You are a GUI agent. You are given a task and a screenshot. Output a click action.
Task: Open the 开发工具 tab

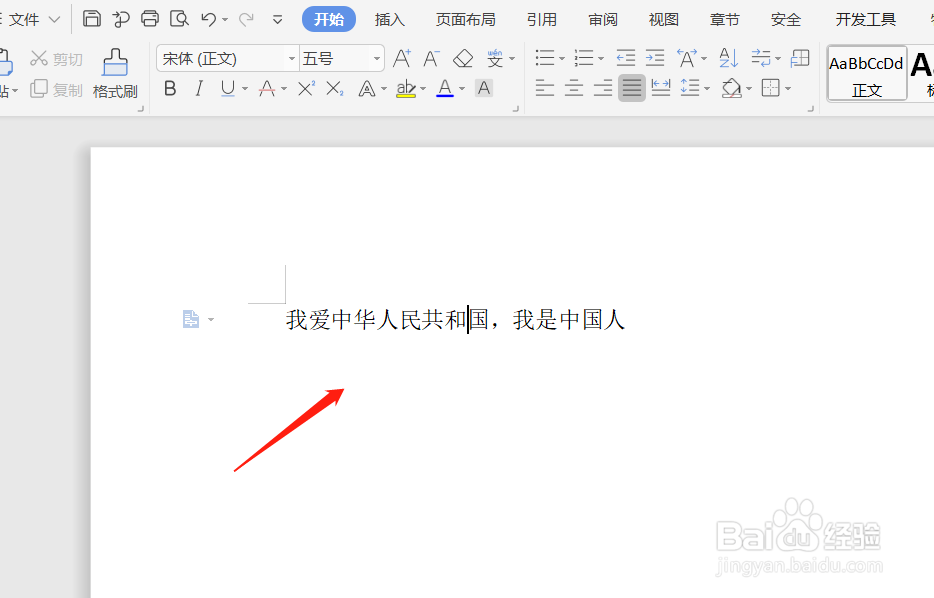click(865, 20)
